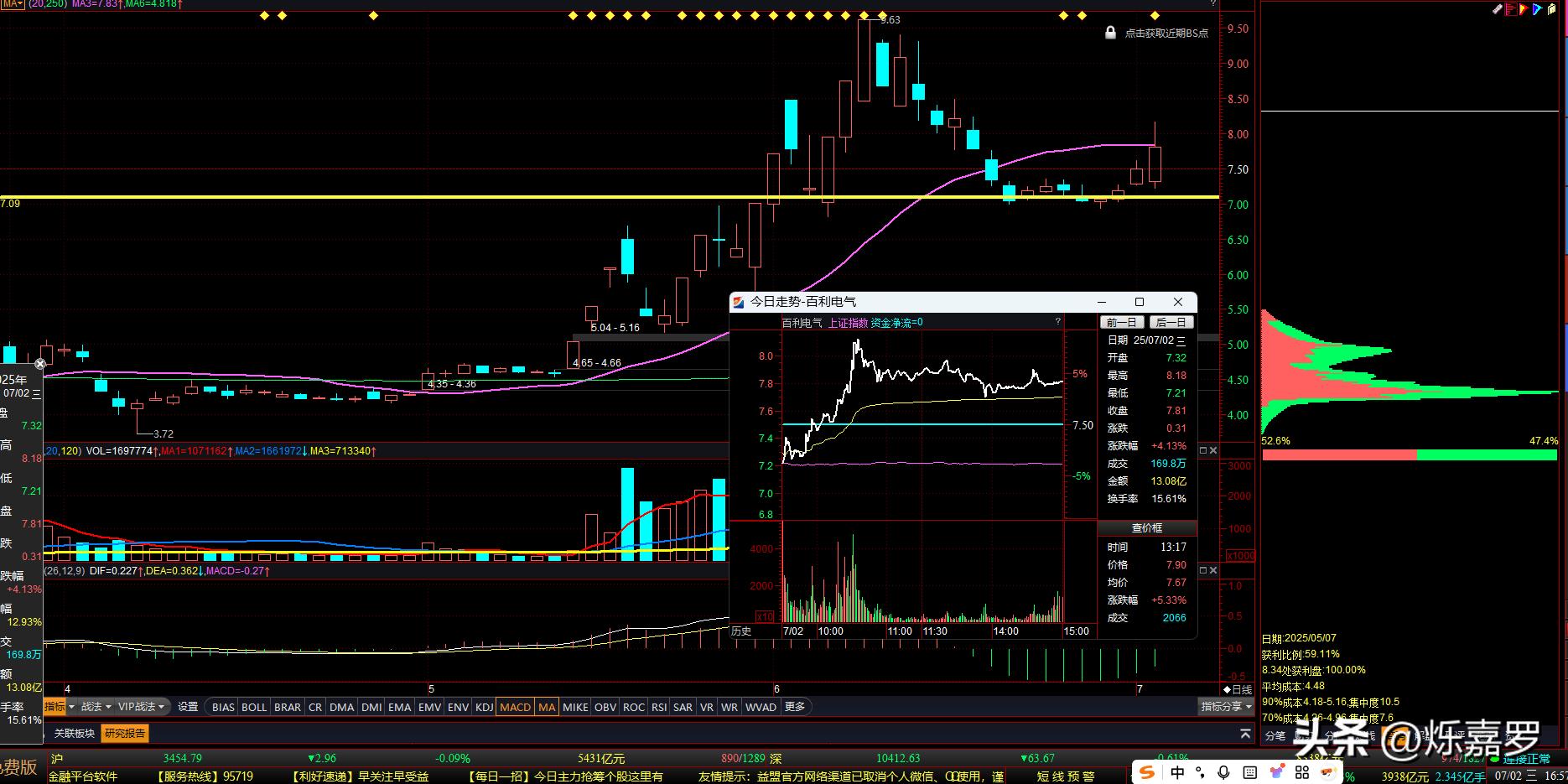Select the RSI indicator
This screenshot has width=1568, height=784.
pyautogui.click(x=659, y=707)
